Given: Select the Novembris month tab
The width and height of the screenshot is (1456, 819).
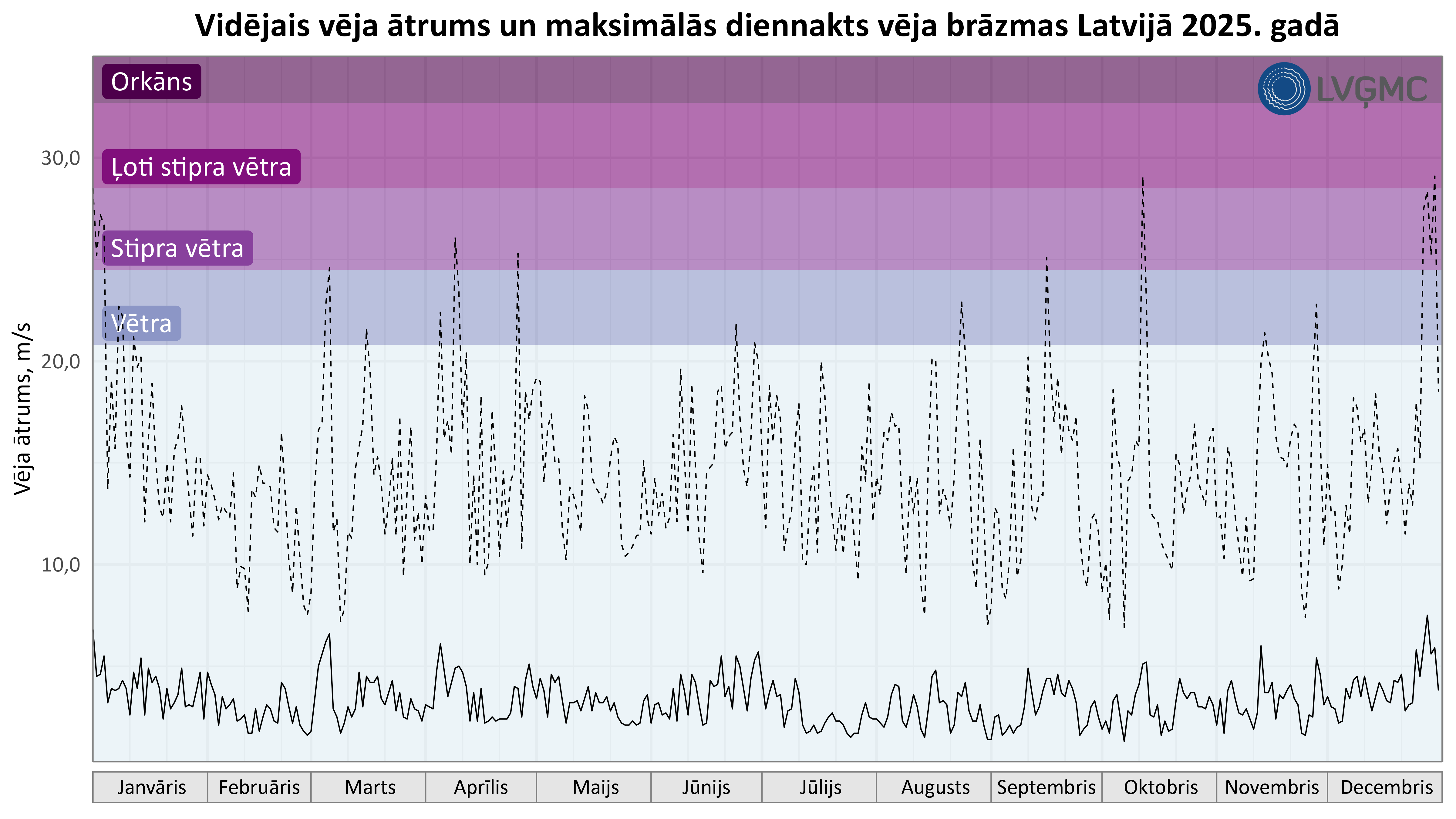Looking at the screenshot, I should coord(1272,787).
